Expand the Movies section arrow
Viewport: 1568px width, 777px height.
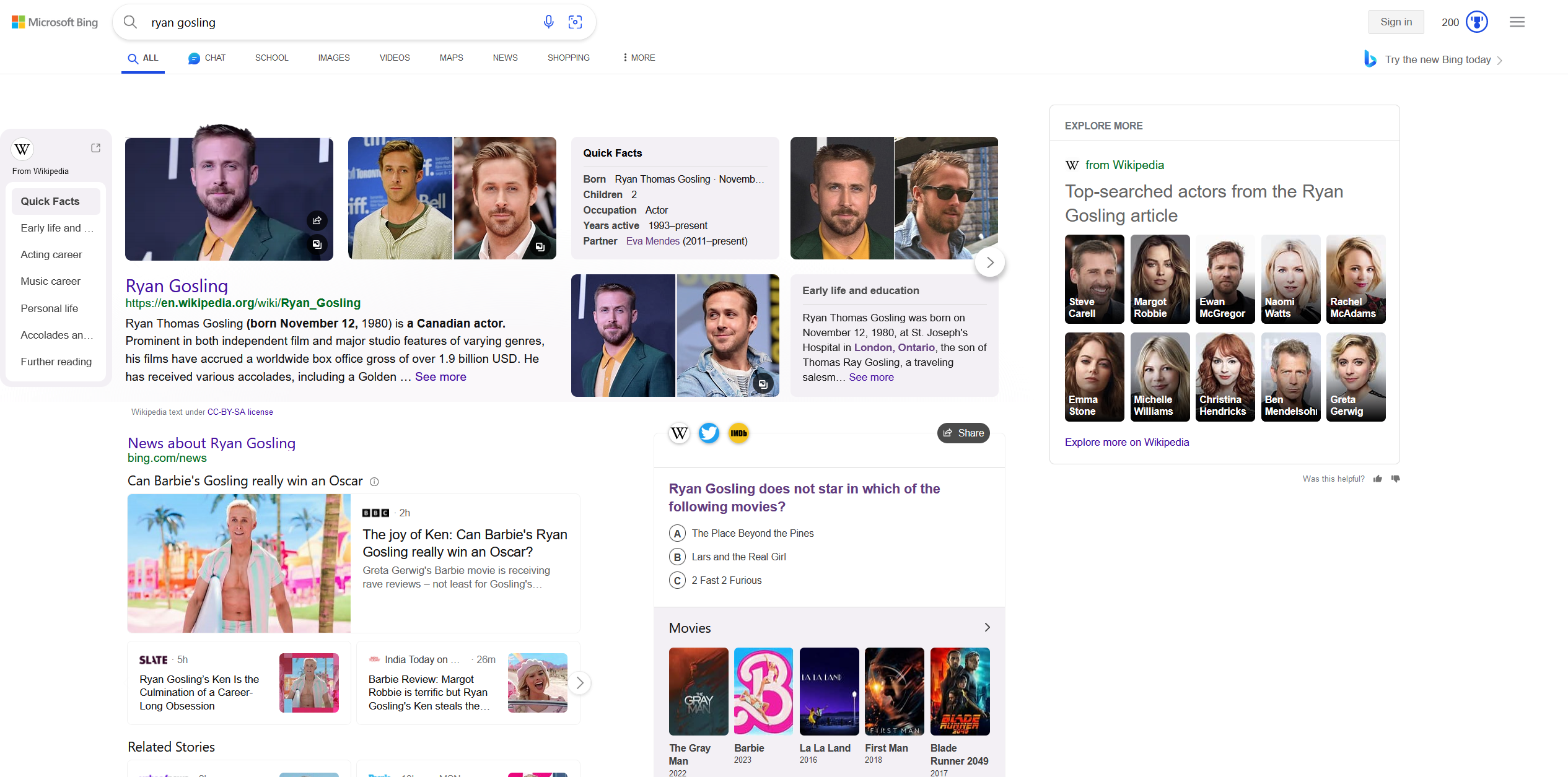tap(987, 627)
